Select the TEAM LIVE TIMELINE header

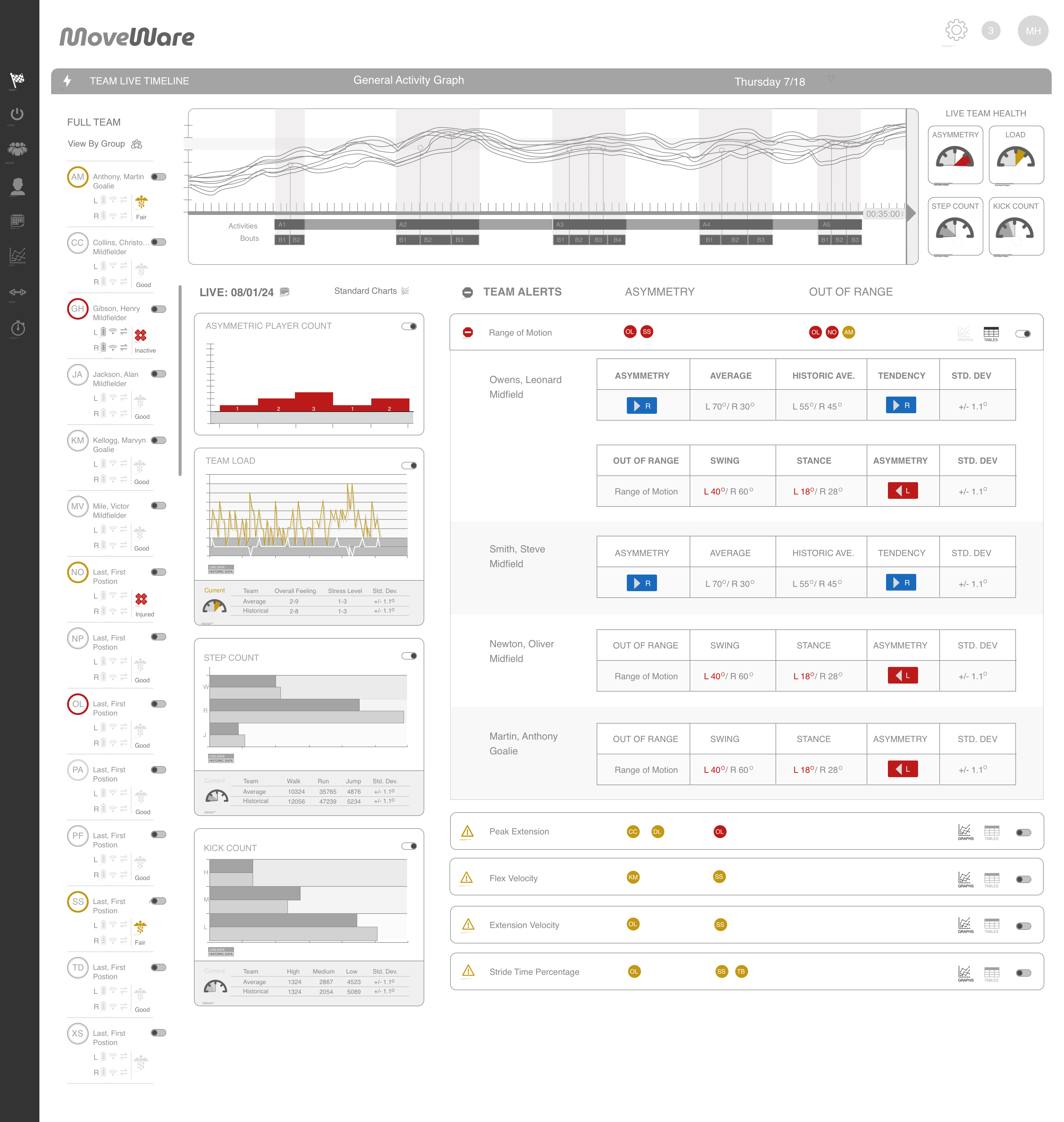pos(139,81)
